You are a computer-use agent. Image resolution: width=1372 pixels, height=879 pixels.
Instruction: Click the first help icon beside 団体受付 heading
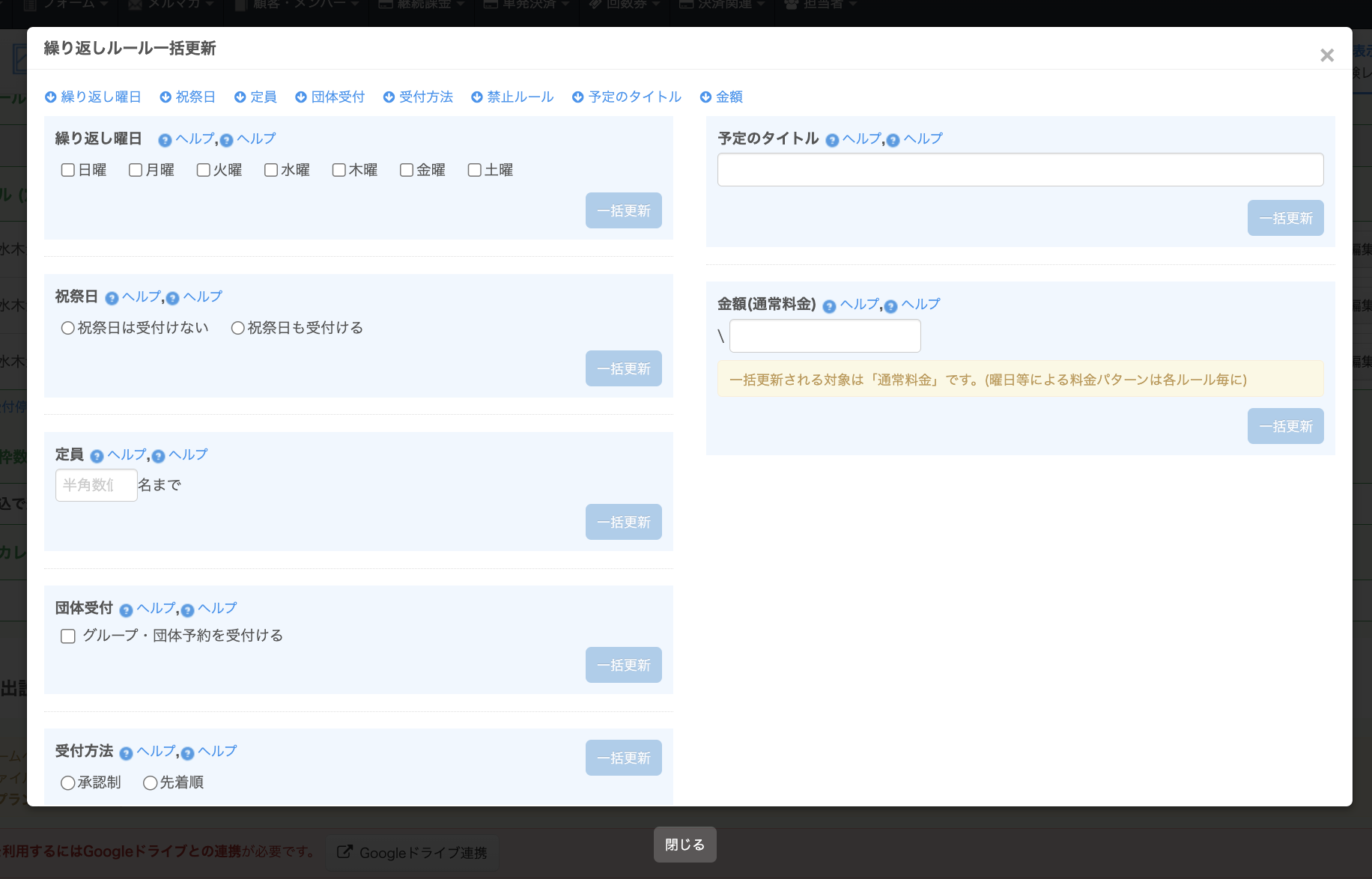[x=126, y=609]
